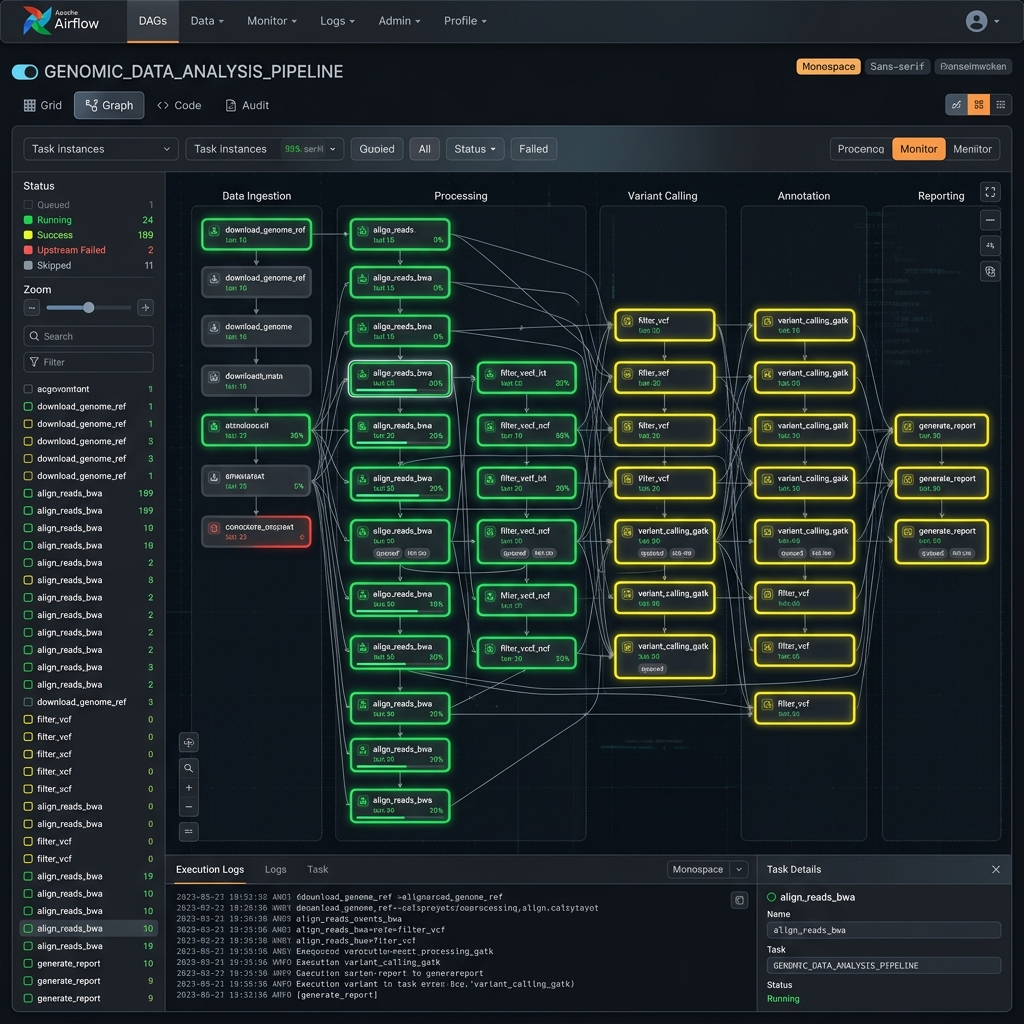Click the Code view tab
The image size is (1024, 1024).
[x=179, y=105]
